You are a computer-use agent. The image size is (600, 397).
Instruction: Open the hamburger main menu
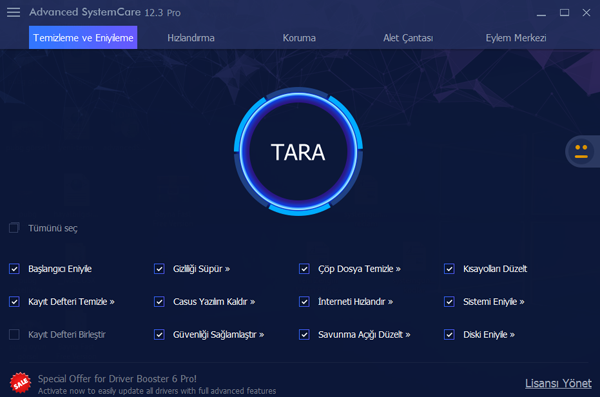point(13,13)
